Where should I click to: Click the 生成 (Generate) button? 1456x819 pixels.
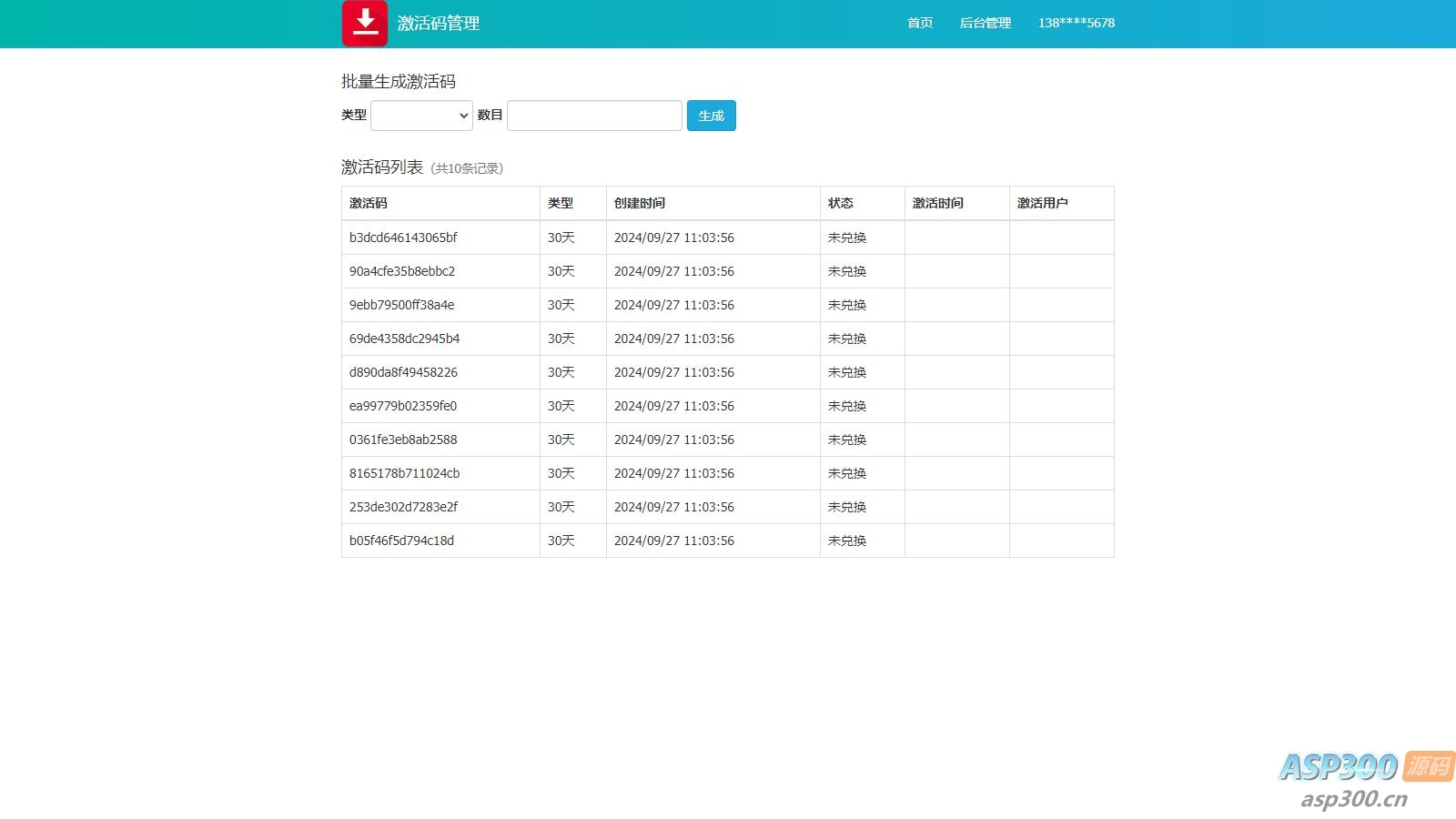click(712, 116)
